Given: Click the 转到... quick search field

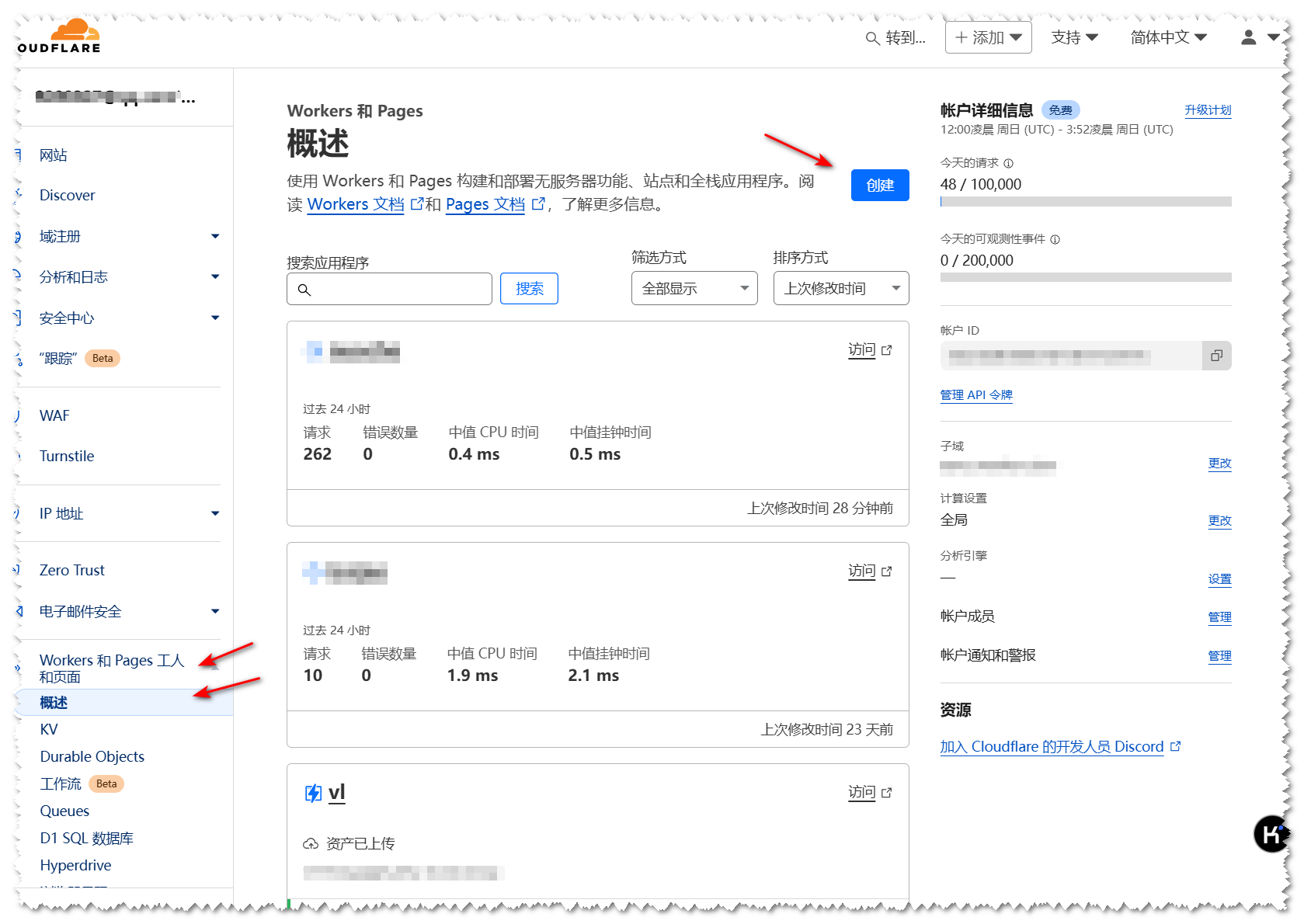Looking at the screenshot, I should 895,38.
